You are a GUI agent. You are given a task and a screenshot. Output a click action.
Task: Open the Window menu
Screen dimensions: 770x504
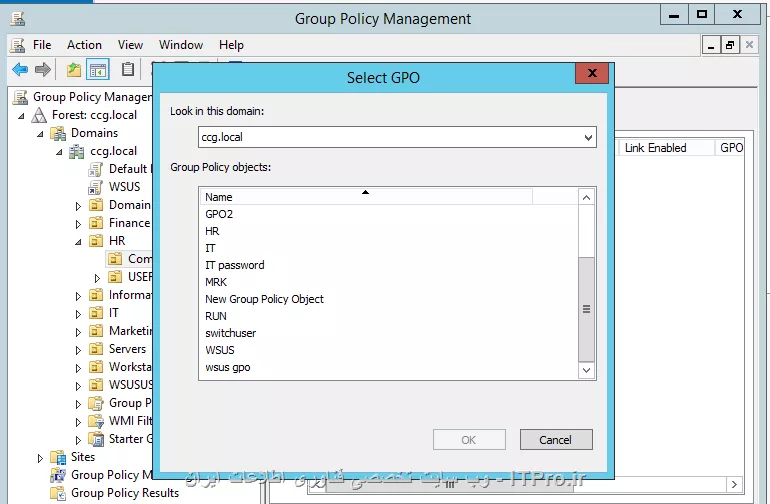tap(181, 45)
